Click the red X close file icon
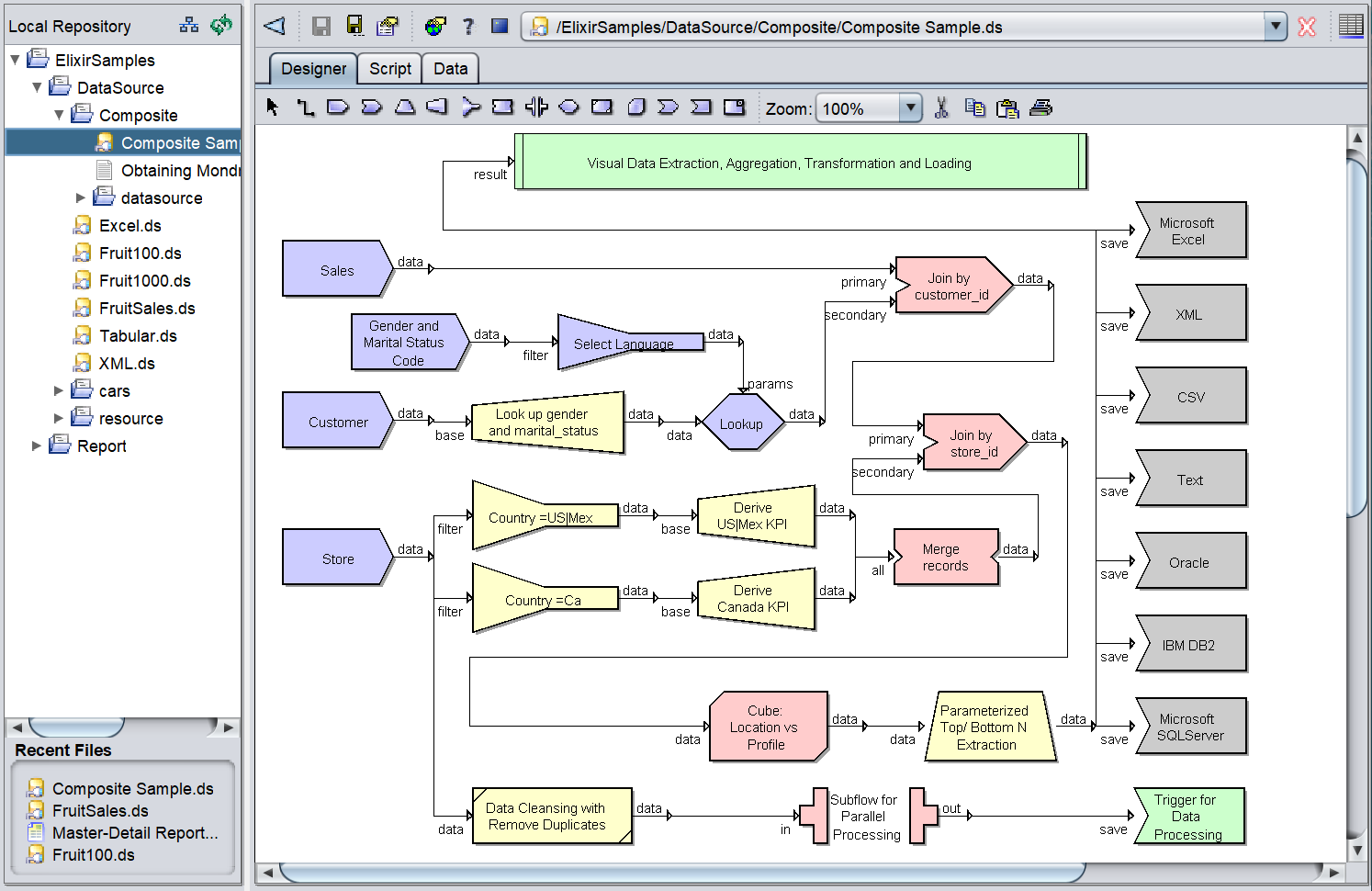The height and width of the screenshot is (891, 1372). pyautogui.click(x=1307, y=27)
